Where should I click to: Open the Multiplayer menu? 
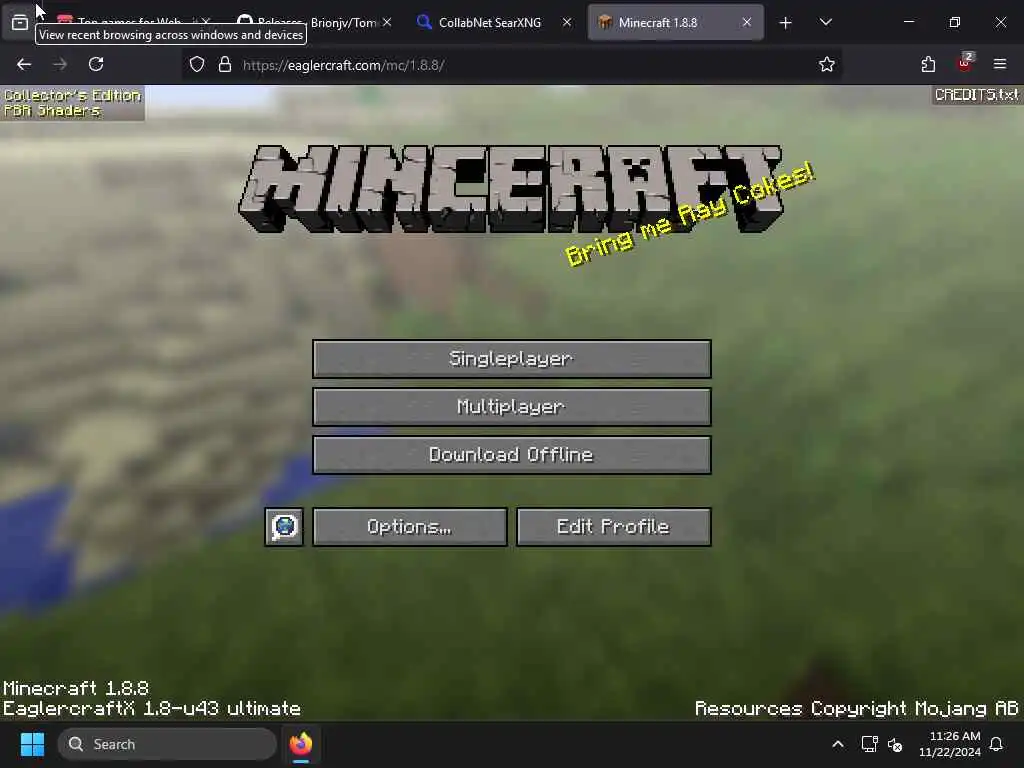[511, 407]
